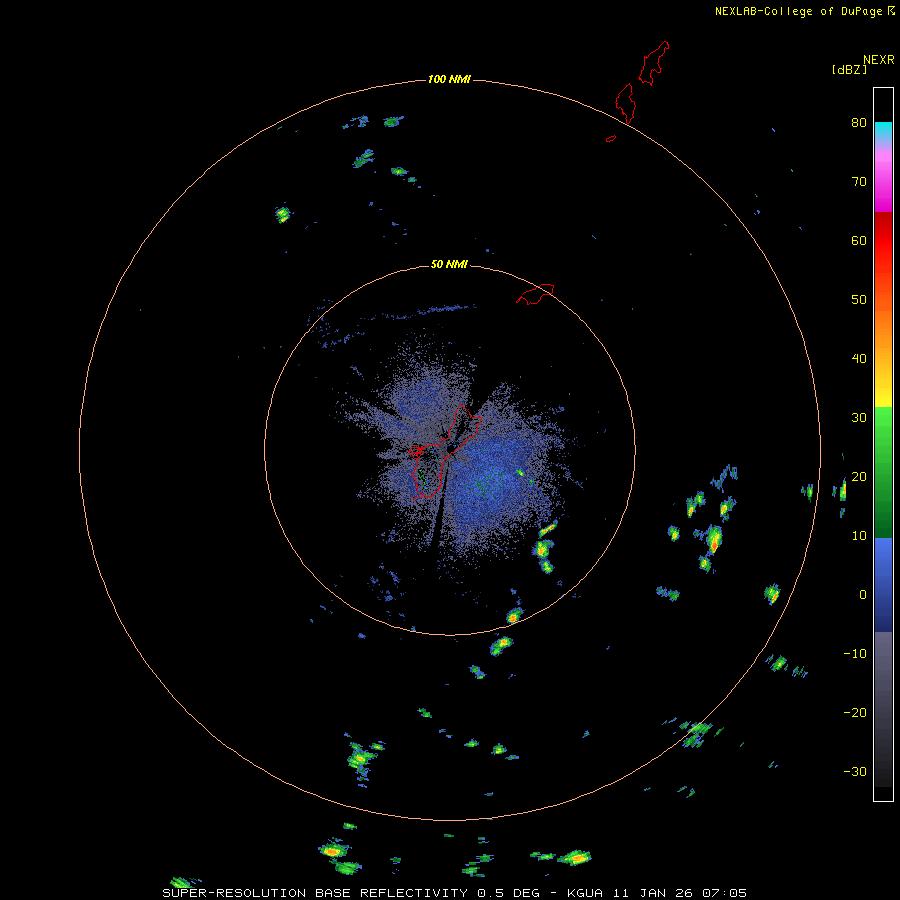Click the NEXR label above the color scale
The width and height of the screenshot is (900, 900).
coord(878,60)
